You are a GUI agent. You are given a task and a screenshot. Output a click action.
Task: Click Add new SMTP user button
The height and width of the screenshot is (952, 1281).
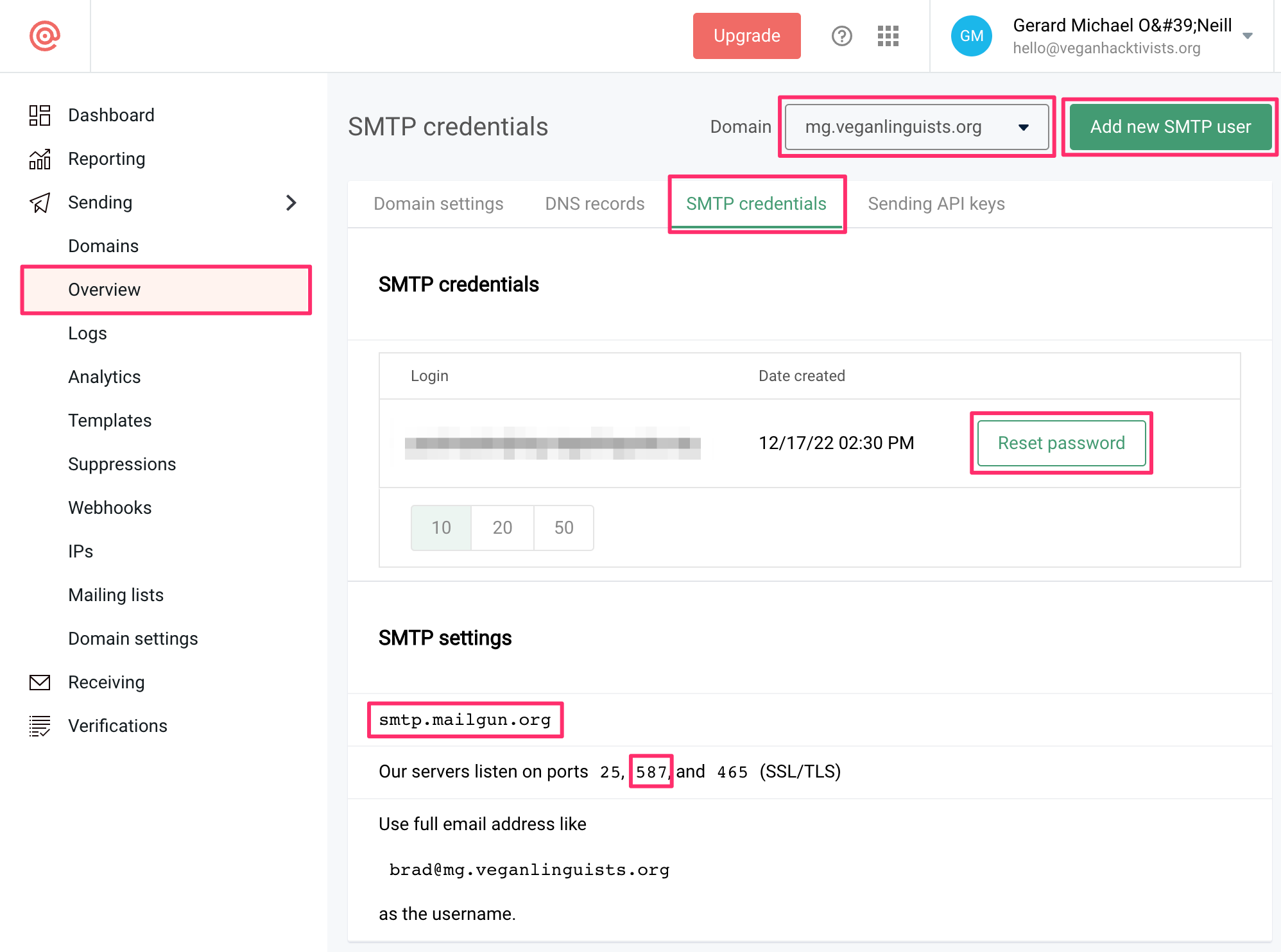click(1170, 127)
